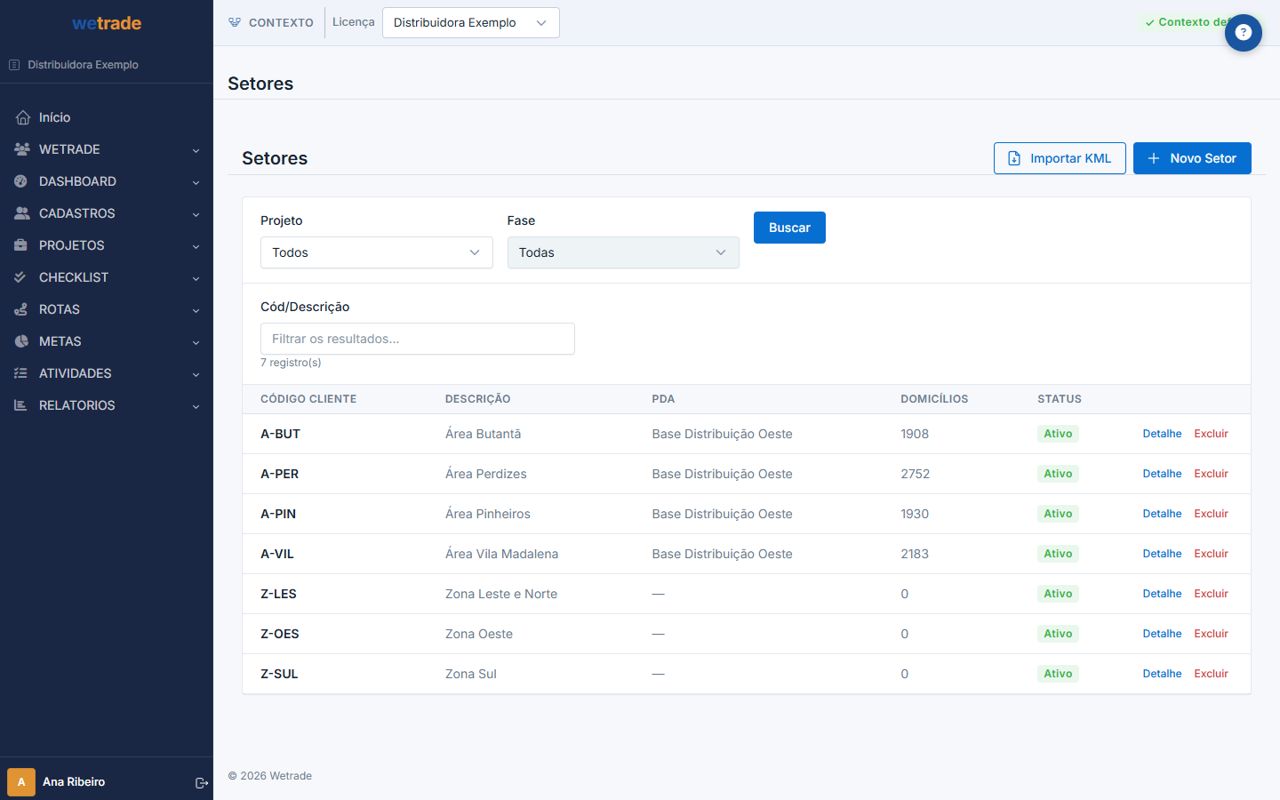Click the Buscar button

pyautogui.click(x=790, y=228)
